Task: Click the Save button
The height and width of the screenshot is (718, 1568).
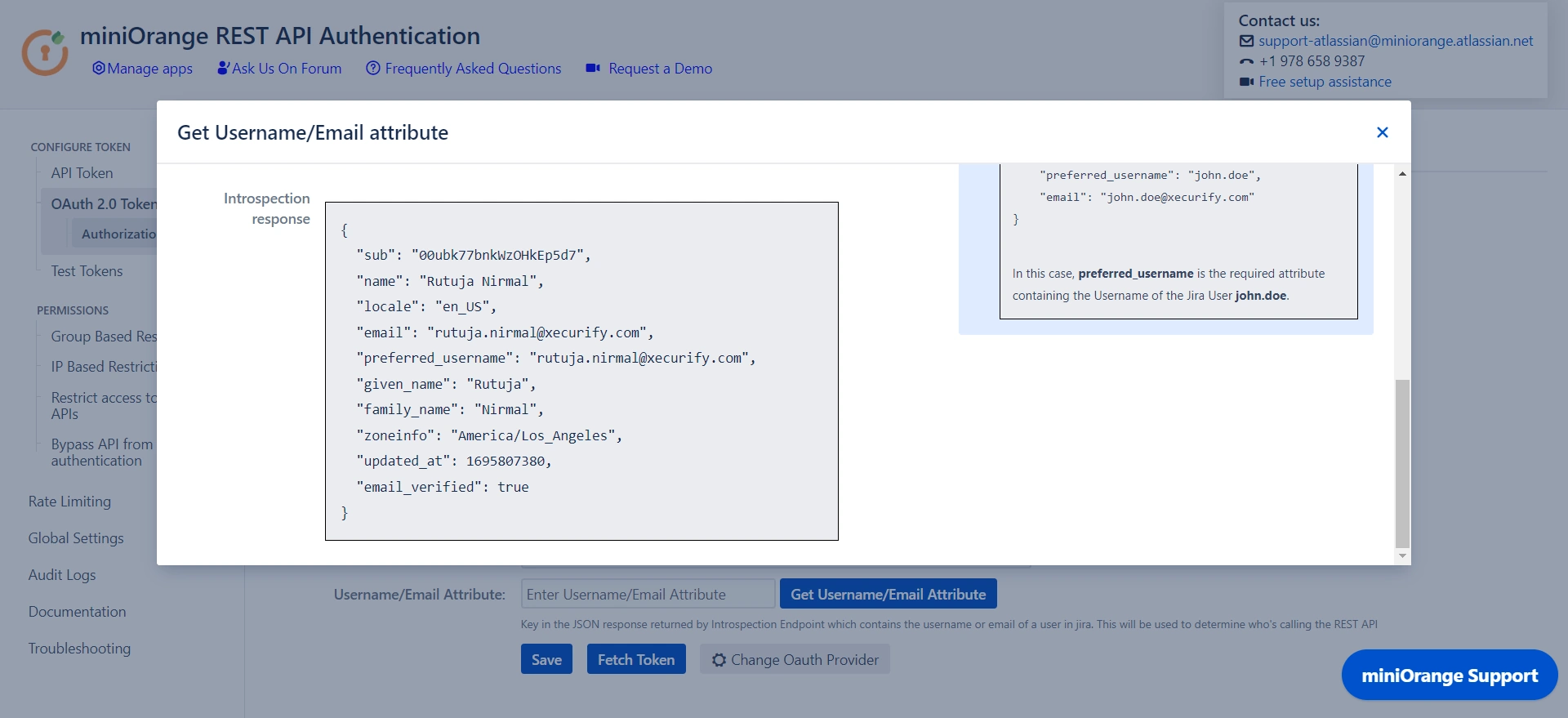Action: (546, 659)
